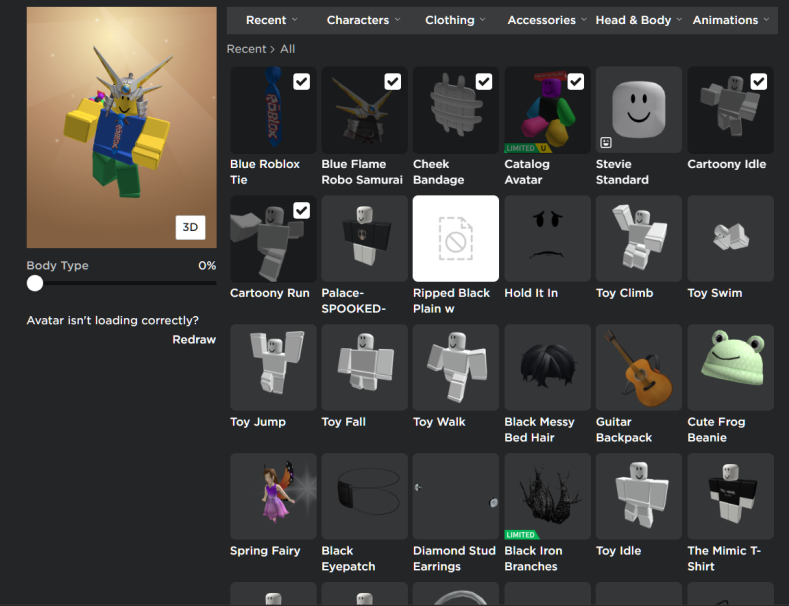Select the Blue Roblox Tie item image
Viewport: 789px width, 606px height.
(x=273, y=110)
